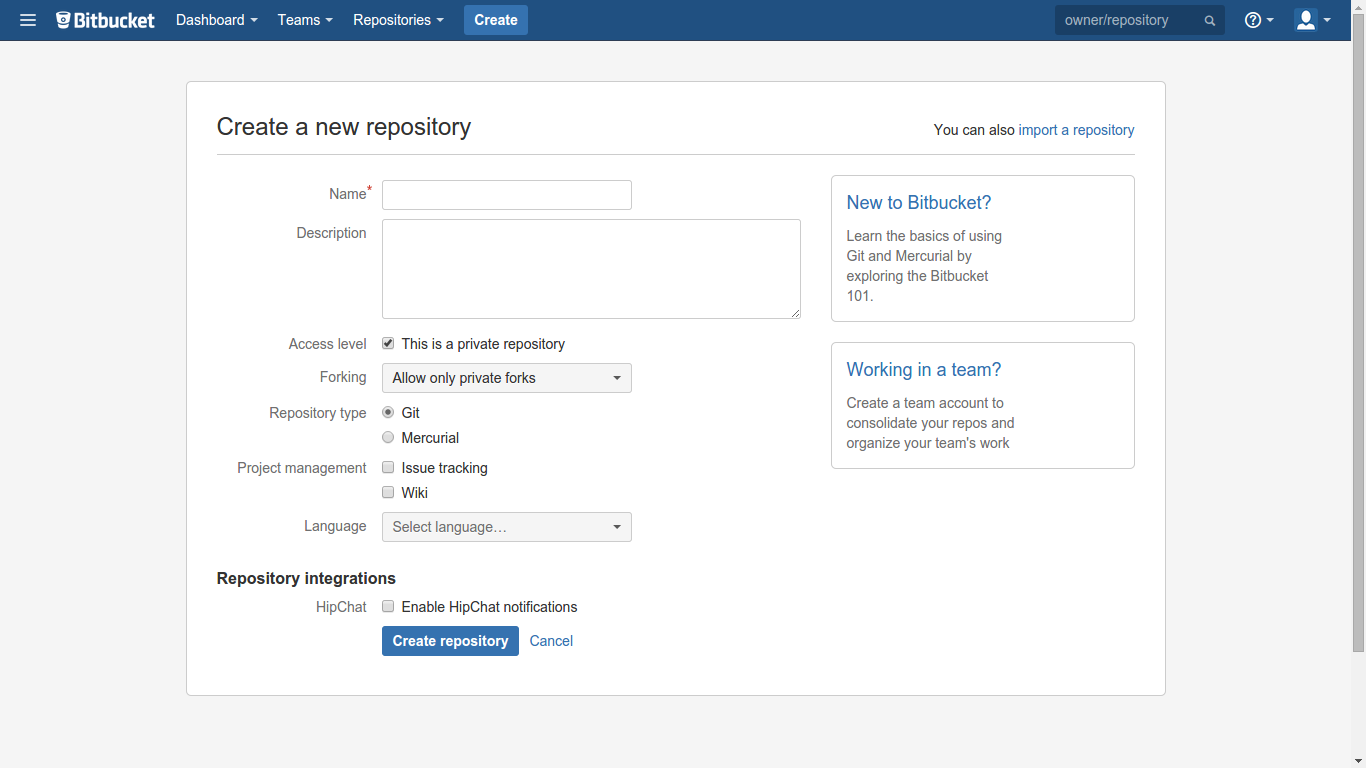This screenshot has height=768, width=1366.
Task: Click the Project management label
Action: [302, 468]
